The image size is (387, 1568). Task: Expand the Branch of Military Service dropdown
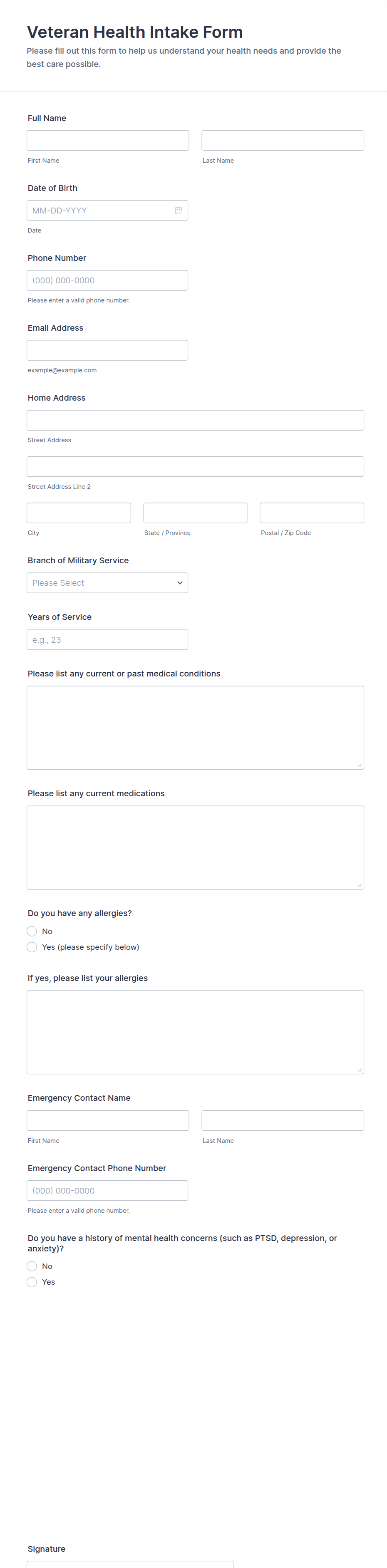pos(107,582)
